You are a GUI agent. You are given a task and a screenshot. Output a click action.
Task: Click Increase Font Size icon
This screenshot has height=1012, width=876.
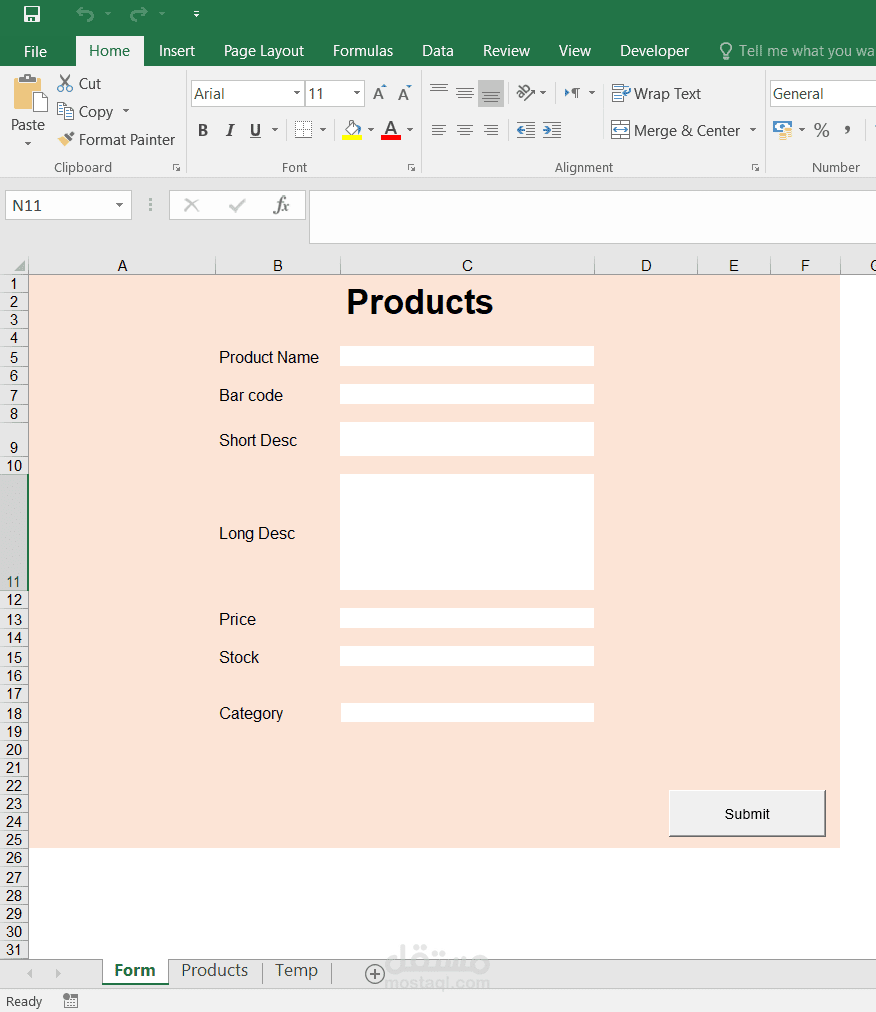click(x=380, y=94)
